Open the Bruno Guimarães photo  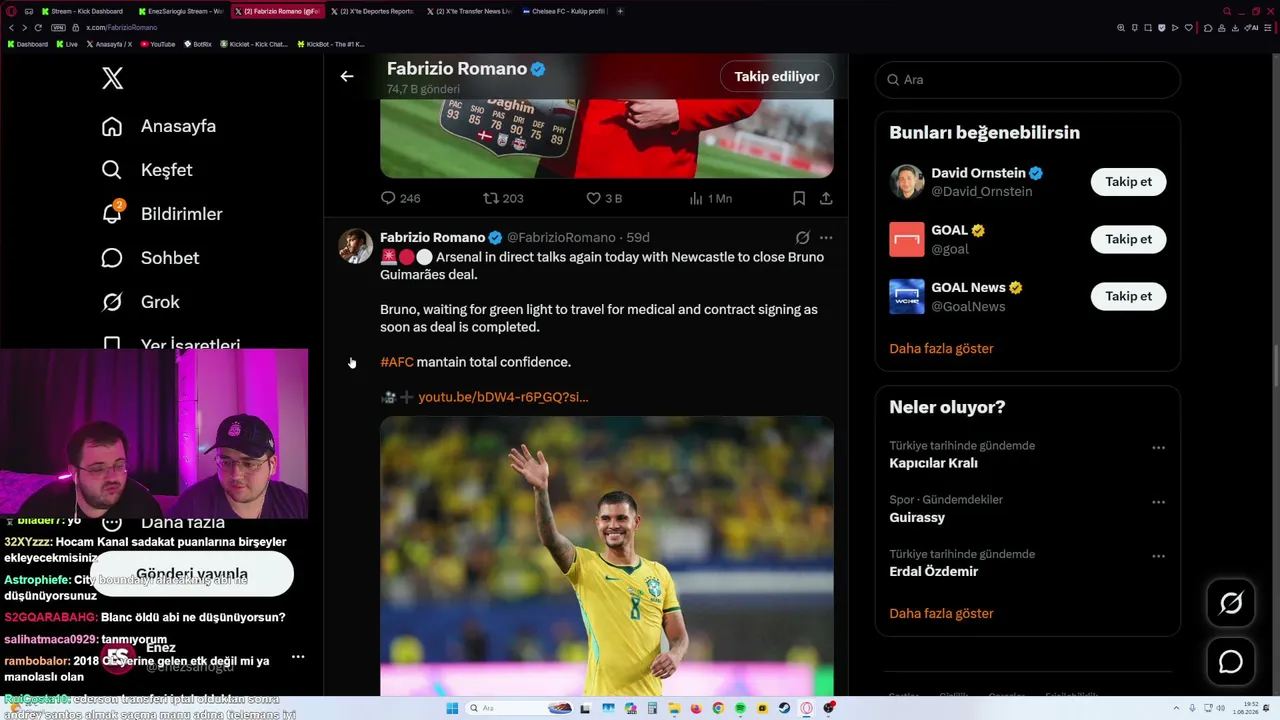(x=606, y=556)
